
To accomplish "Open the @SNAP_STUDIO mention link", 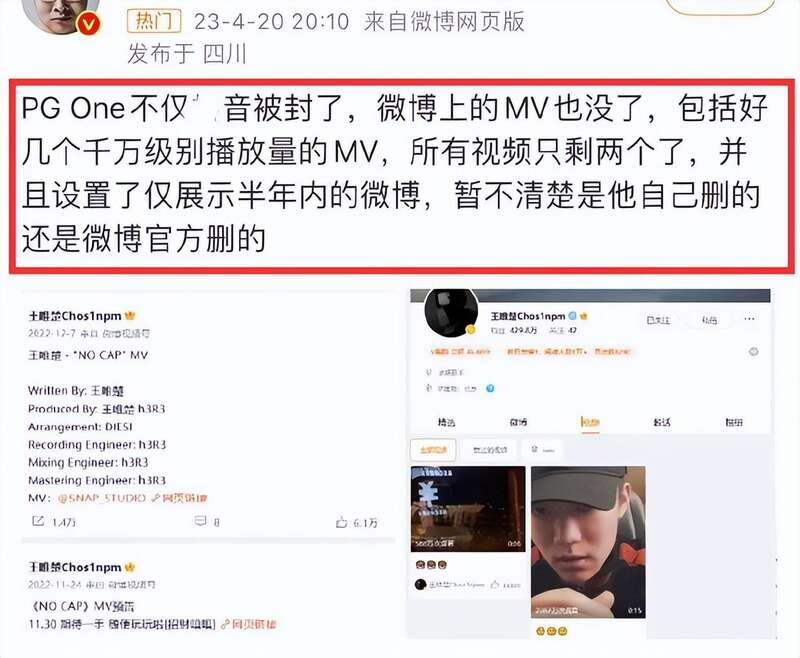I will coord(102,498).
